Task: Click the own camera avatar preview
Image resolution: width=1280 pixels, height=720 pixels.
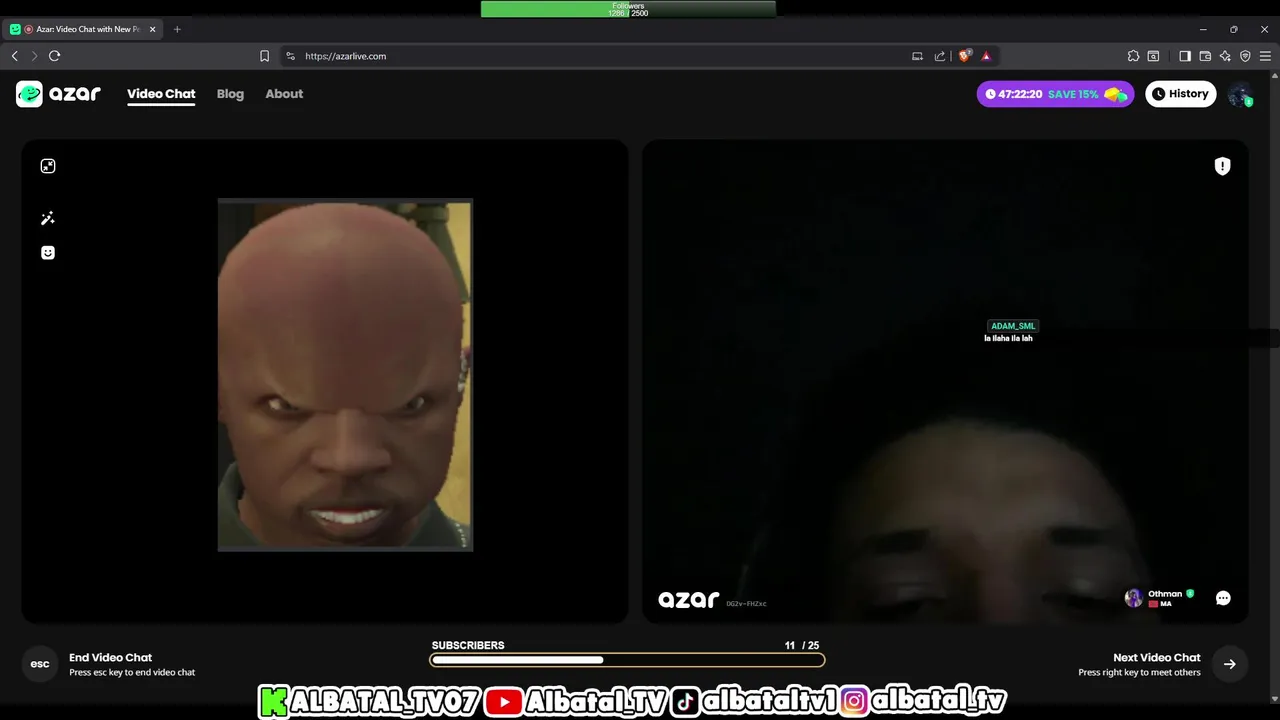Action: click(x=345, y=375)
